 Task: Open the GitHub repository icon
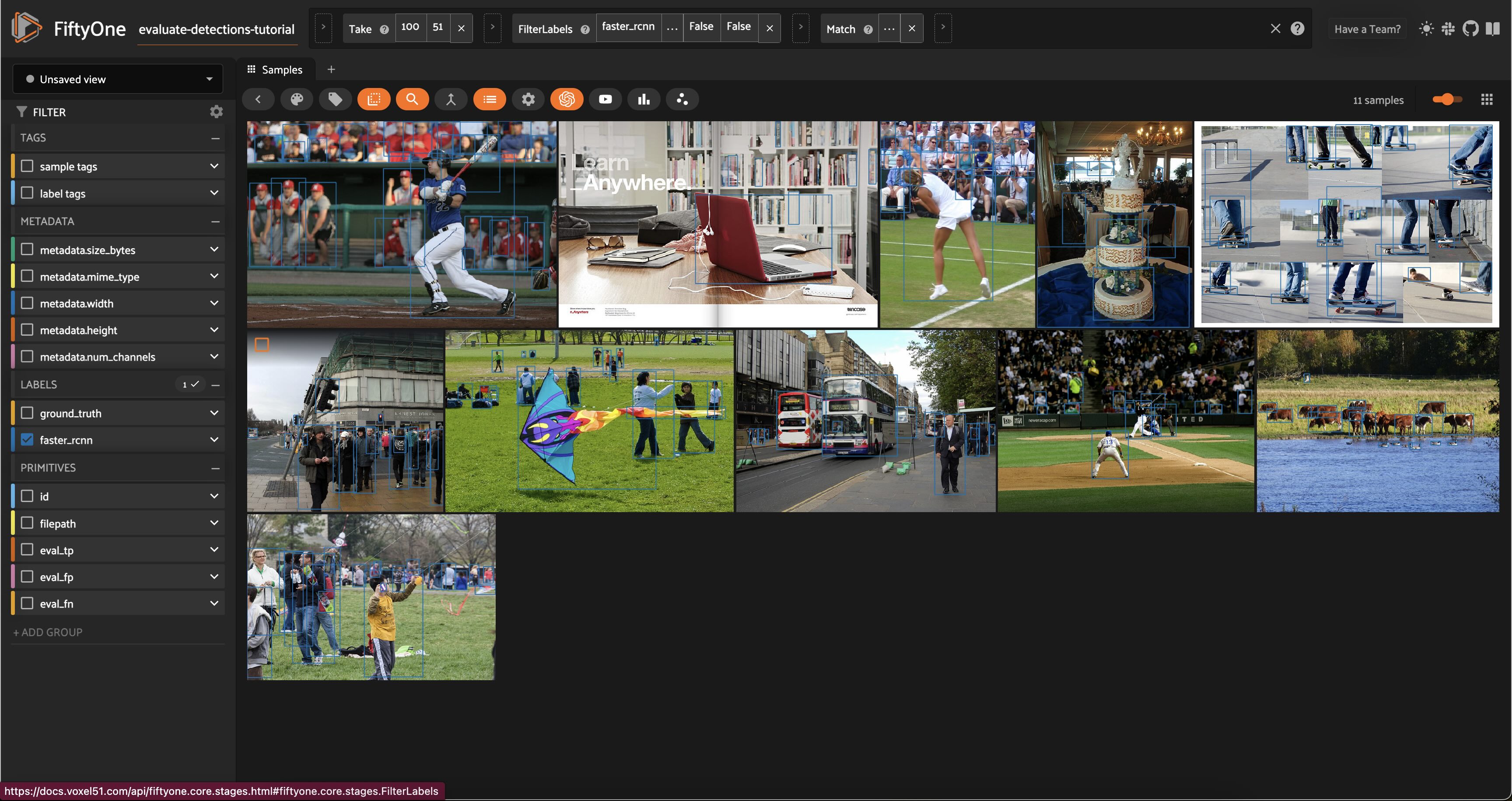1470,28
